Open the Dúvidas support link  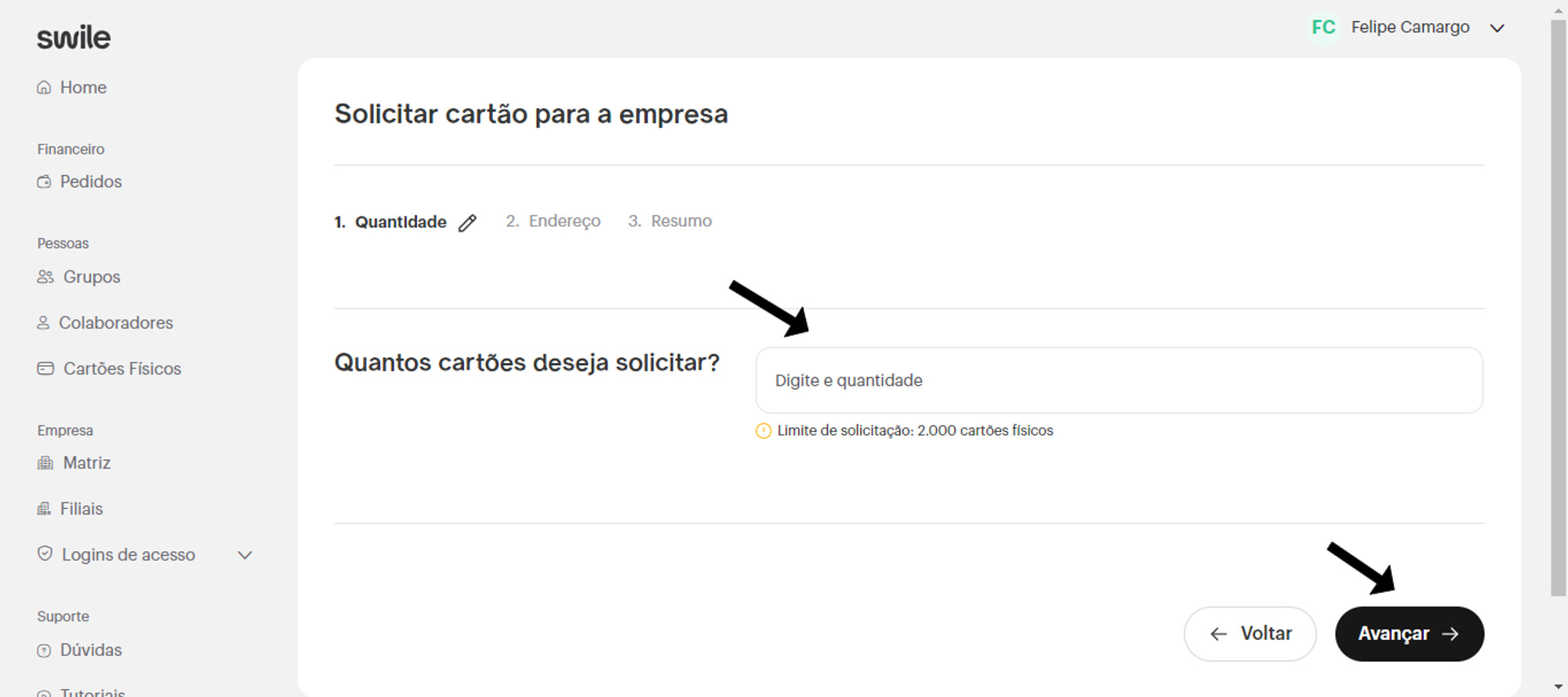pyautogui.click(x=91, y=650)
